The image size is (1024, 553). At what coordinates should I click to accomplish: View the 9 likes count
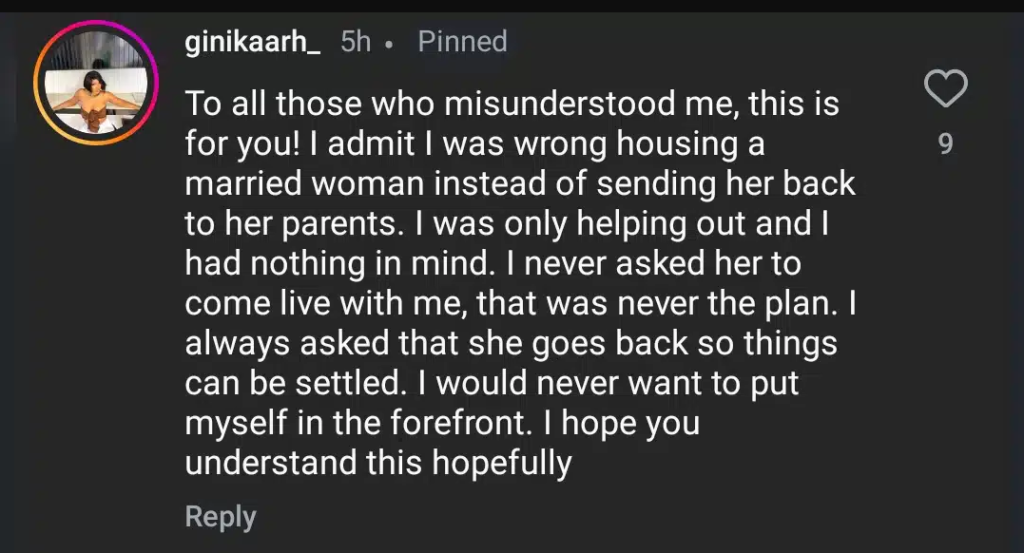tap(945, 146)
